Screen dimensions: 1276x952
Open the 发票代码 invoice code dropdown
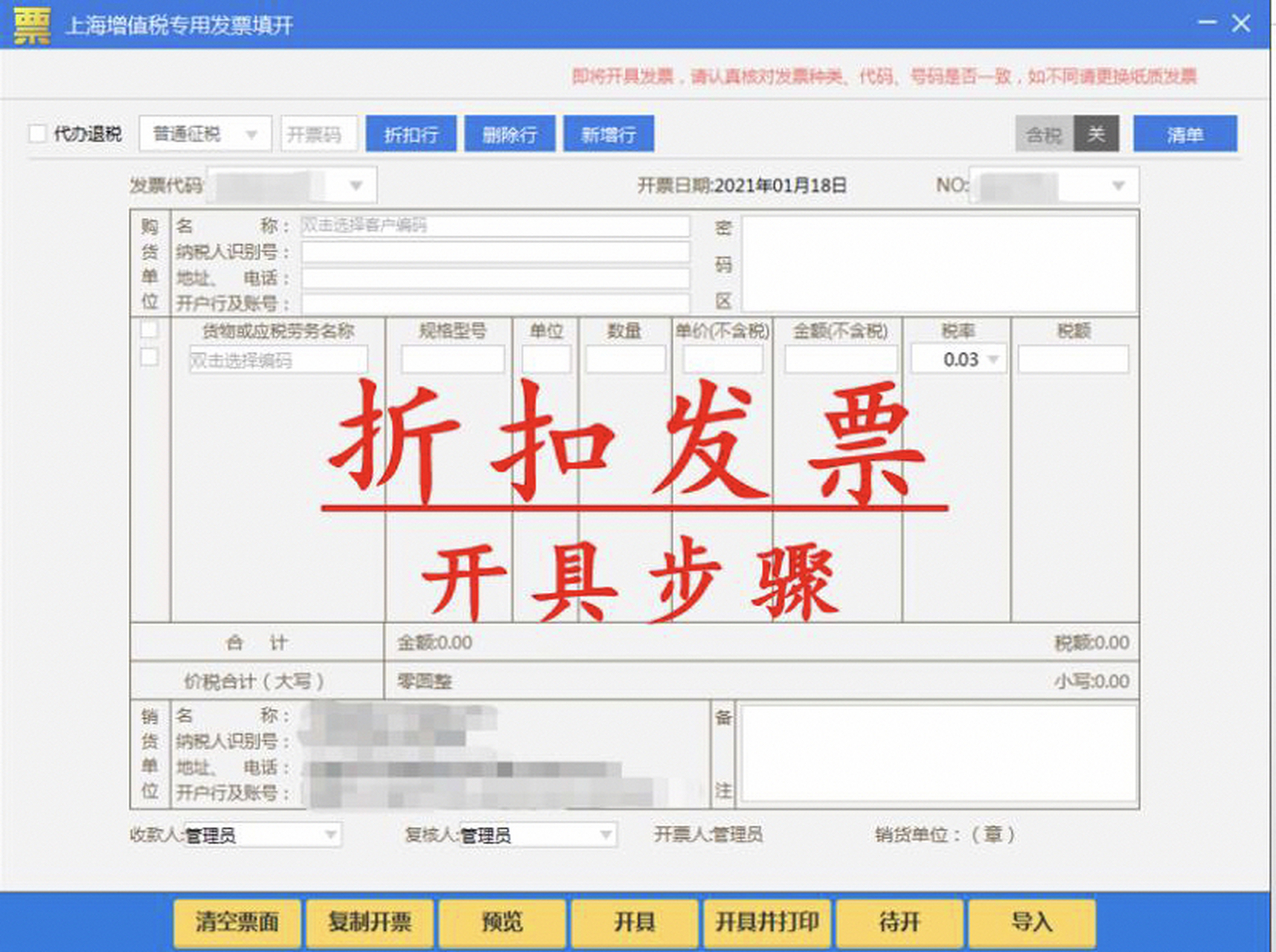tap(355, 185)
